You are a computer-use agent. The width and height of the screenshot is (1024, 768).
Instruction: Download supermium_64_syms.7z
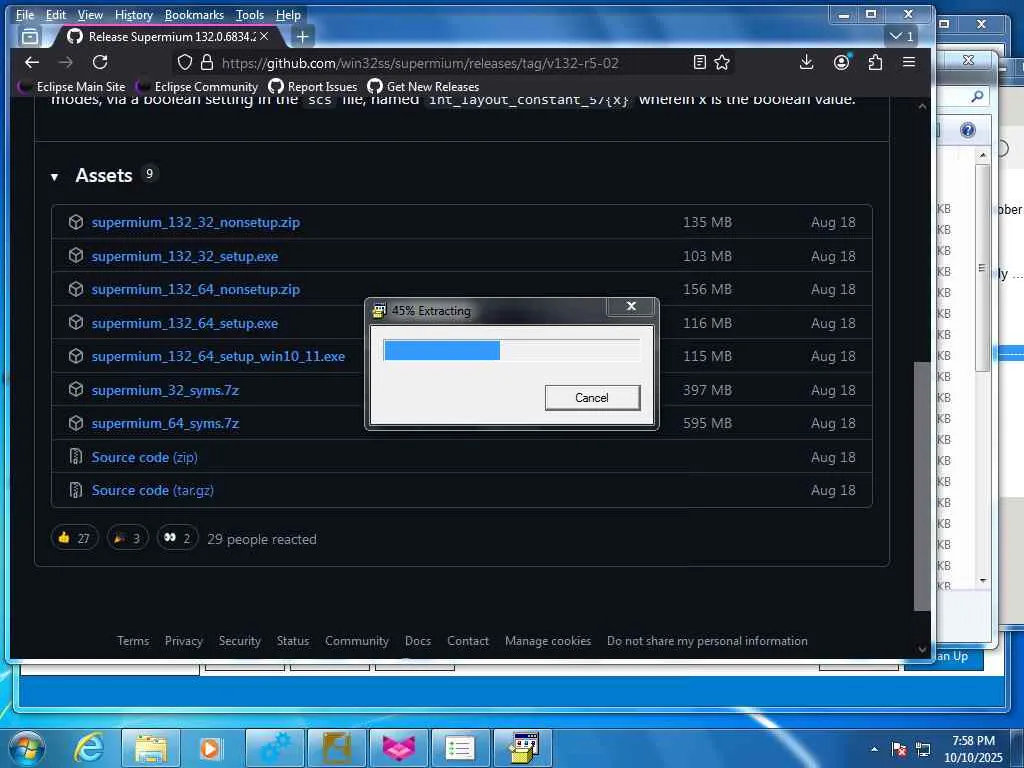tap(165, 423)
